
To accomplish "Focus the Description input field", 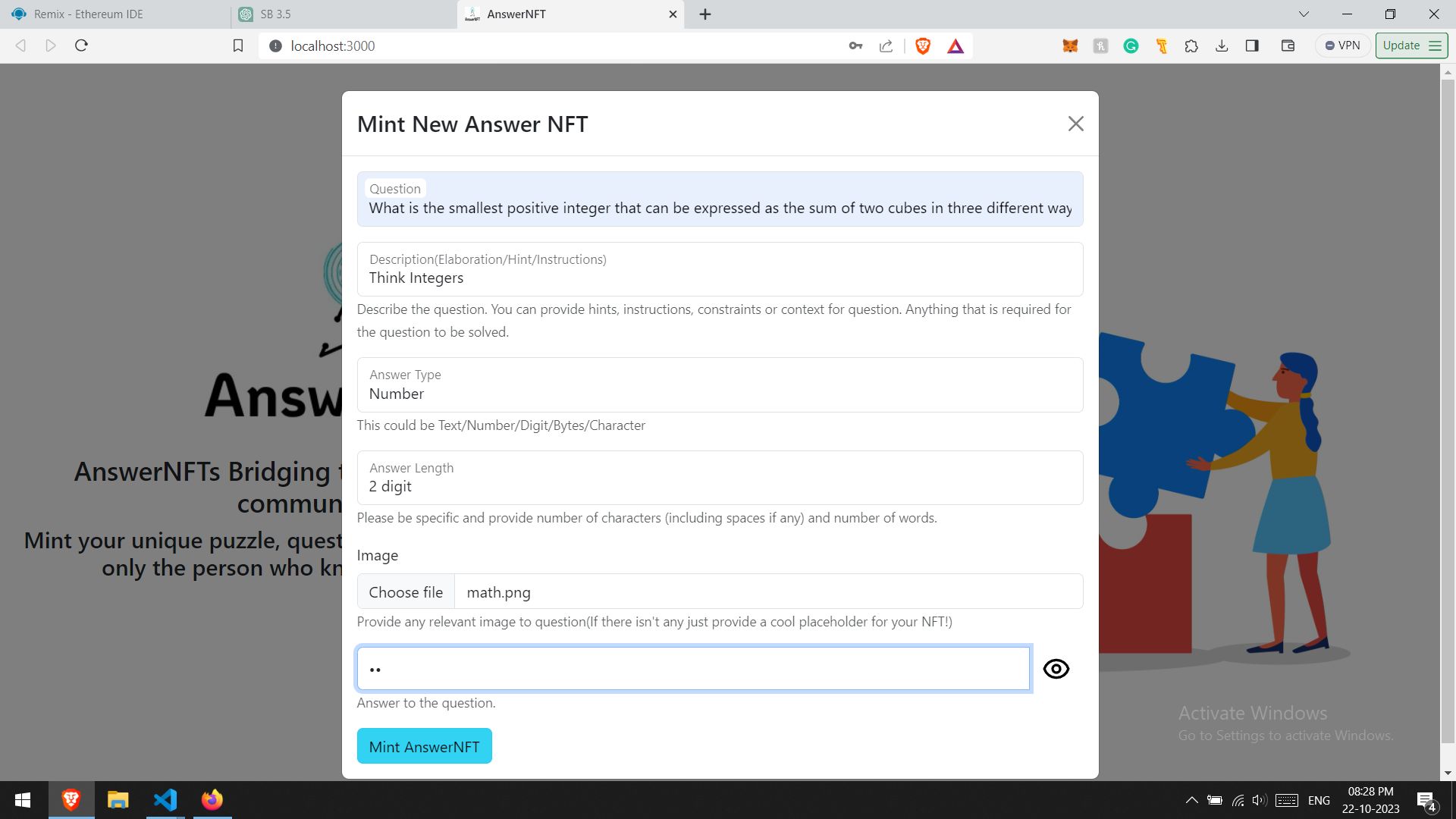I will [720, 269].
